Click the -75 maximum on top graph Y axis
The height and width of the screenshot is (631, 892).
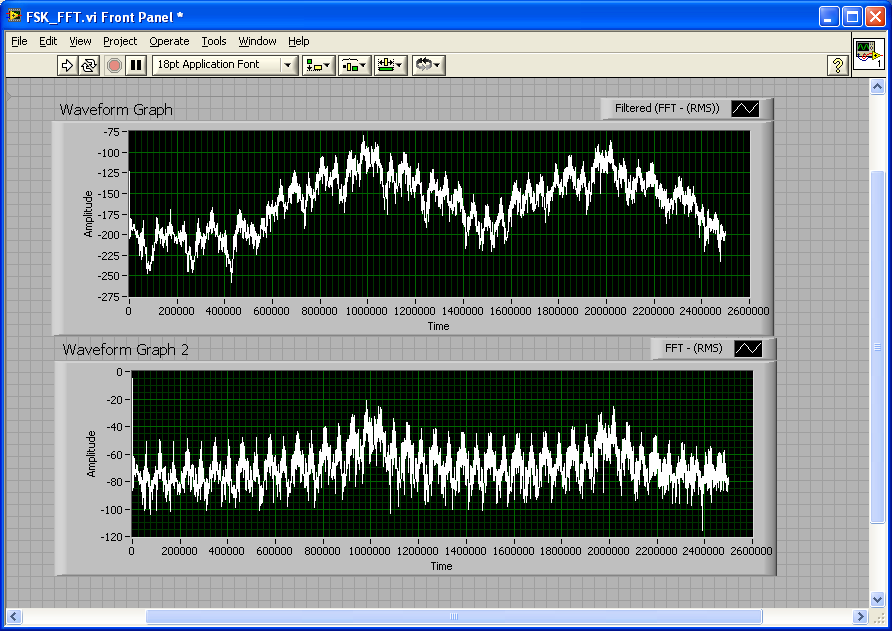[112, 132]
